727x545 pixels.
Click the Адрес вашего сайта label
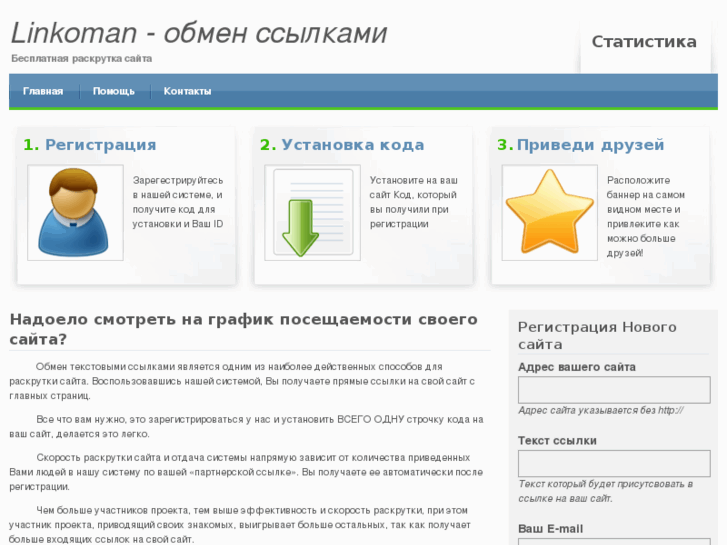577,367
